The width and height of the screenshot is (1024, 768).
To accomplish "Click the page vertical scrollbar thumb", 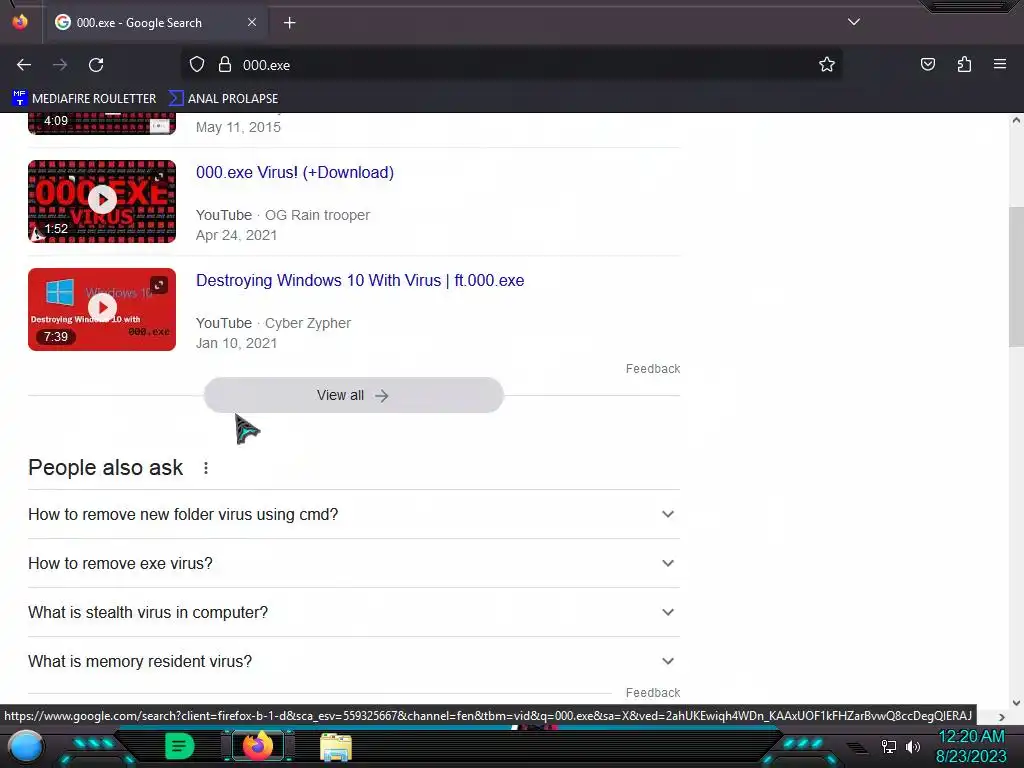I will (1016, 278).
